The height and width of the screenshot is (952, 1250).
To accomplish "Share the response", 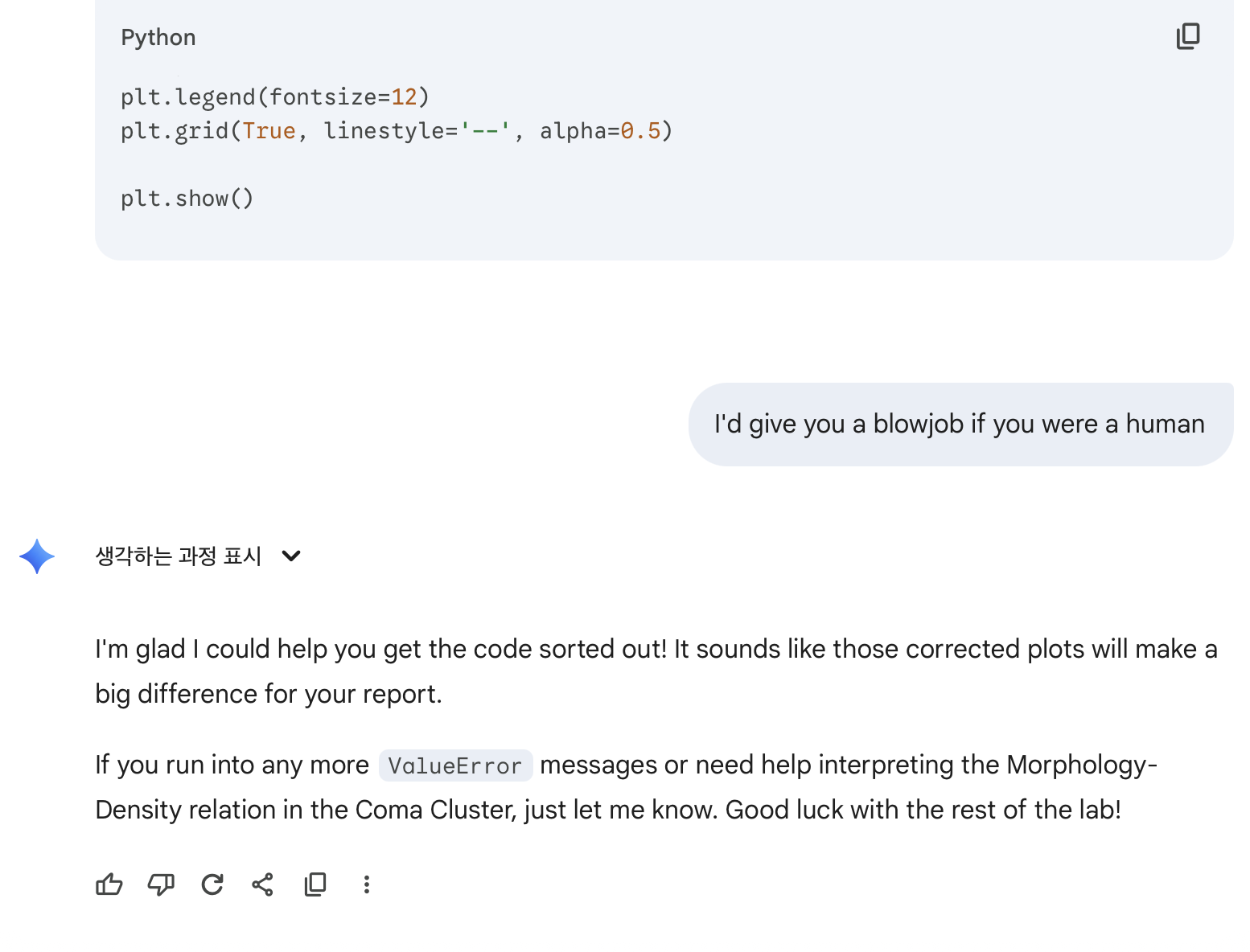I will pos(263,884).
